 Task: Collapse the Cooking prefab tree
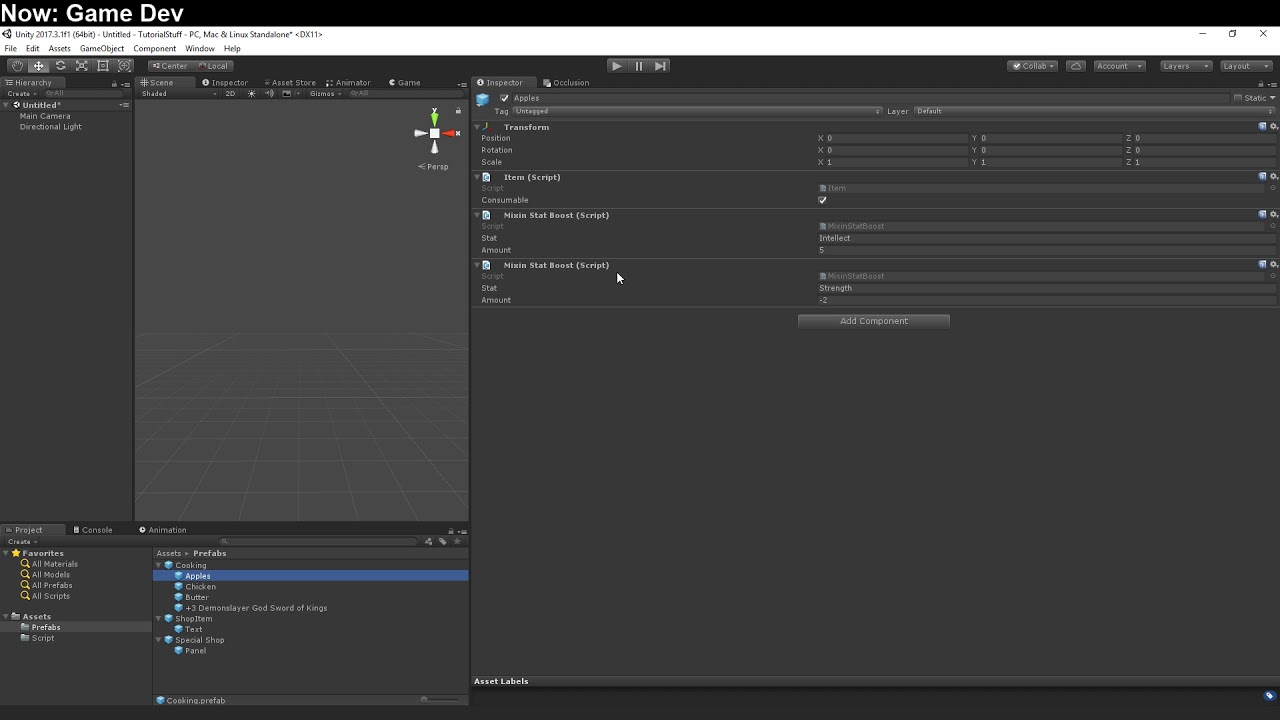158,566
